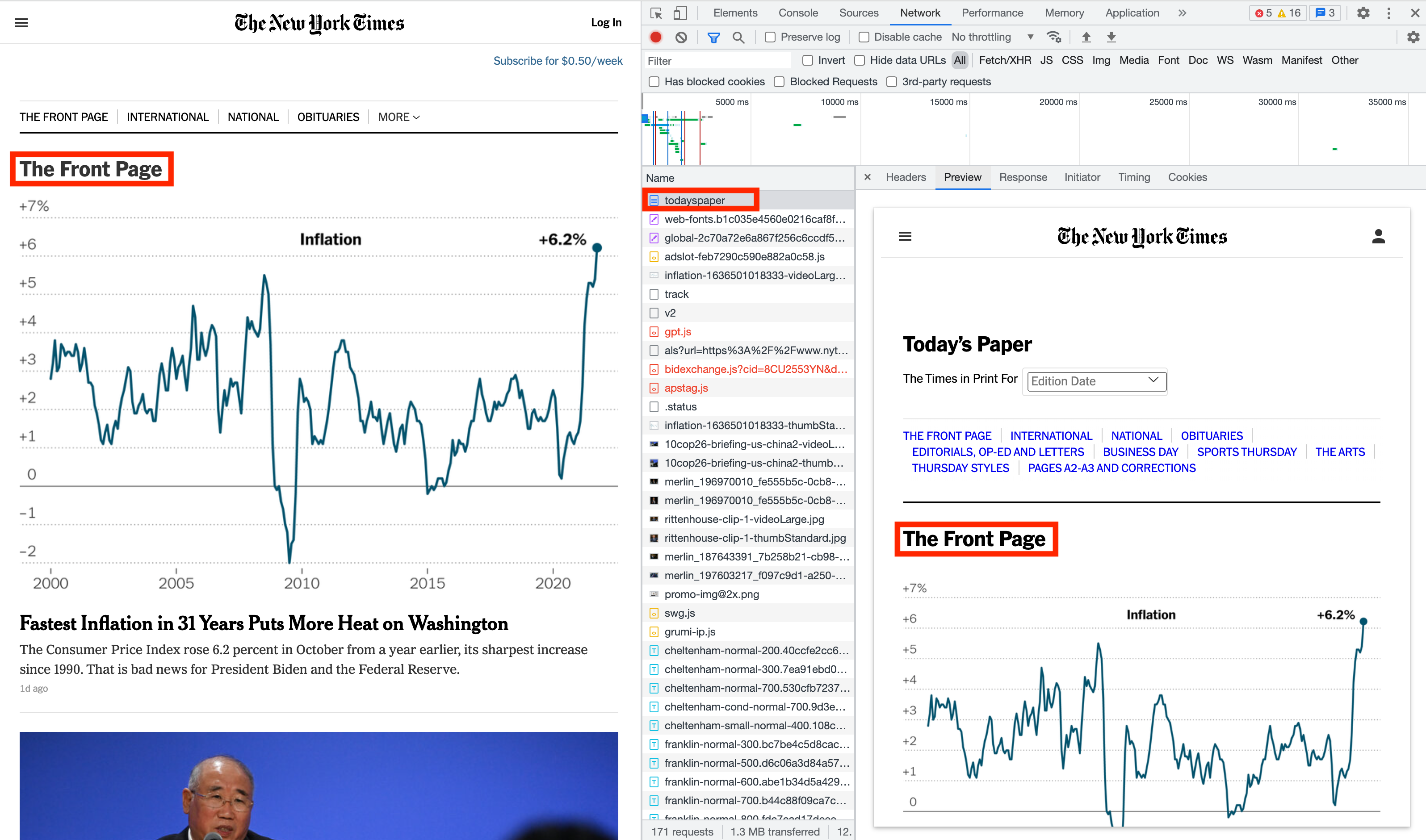Tick the Hide data URLs checkbox

860,61
